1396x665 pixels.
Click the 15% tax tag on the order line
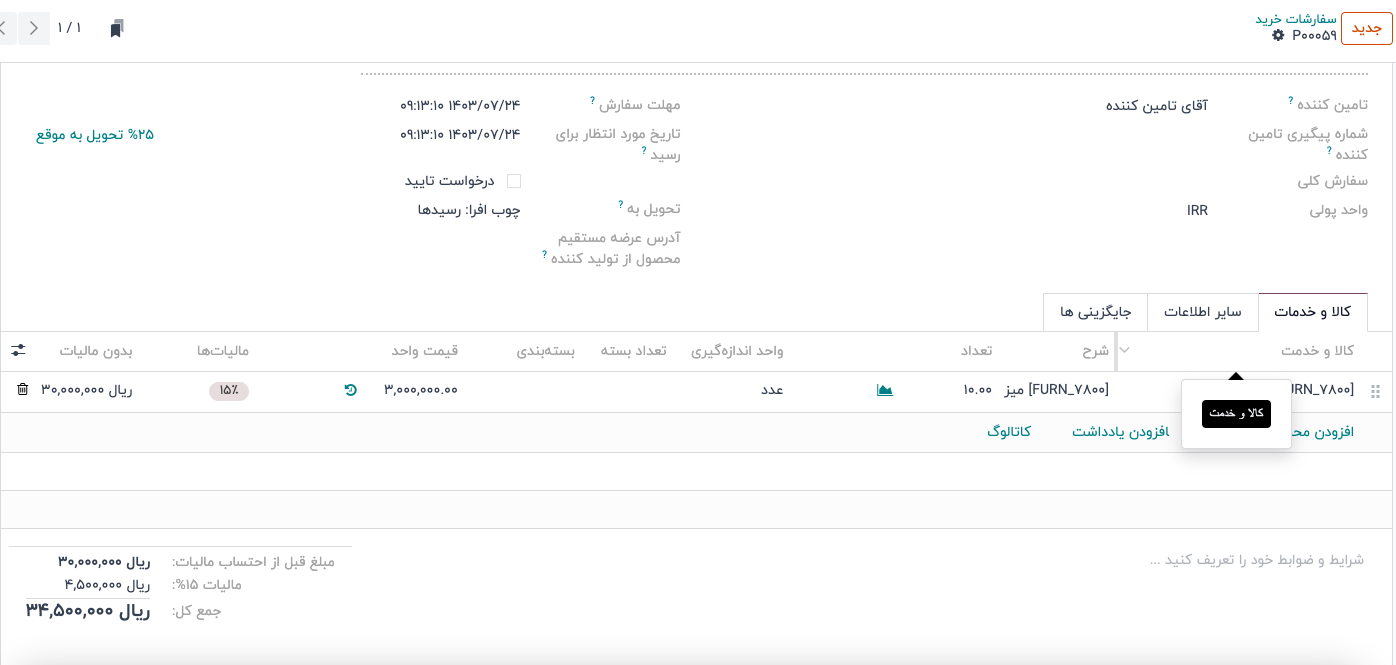pyautogui.click(x=229, y=391)
